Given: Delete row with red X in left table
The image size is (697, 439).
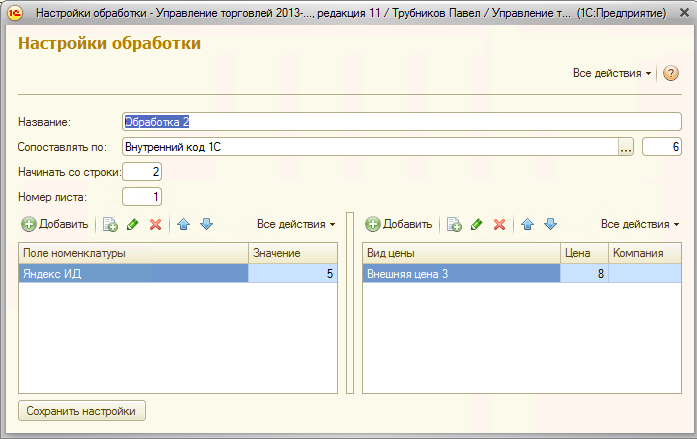Looking at the screenshot, I should (155, 225).
